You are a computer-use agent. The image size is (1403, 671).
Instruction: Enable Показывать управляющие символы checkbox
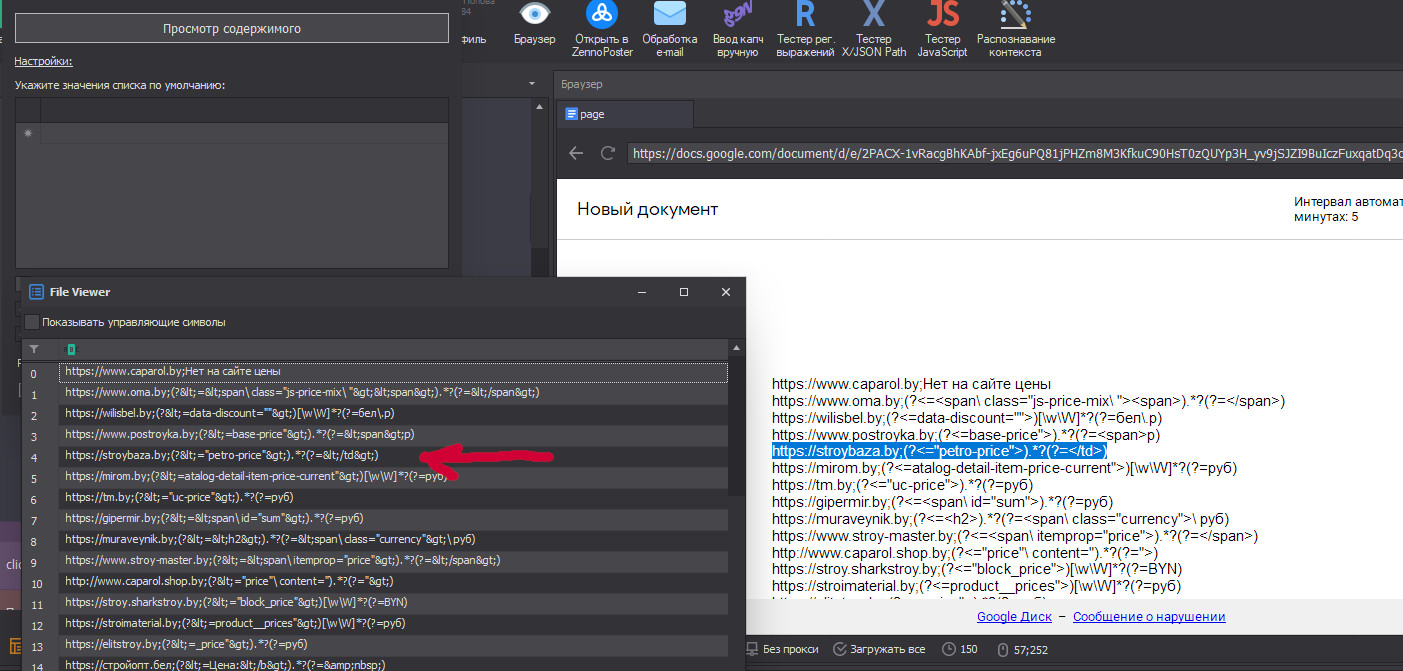tap(32, 322)
